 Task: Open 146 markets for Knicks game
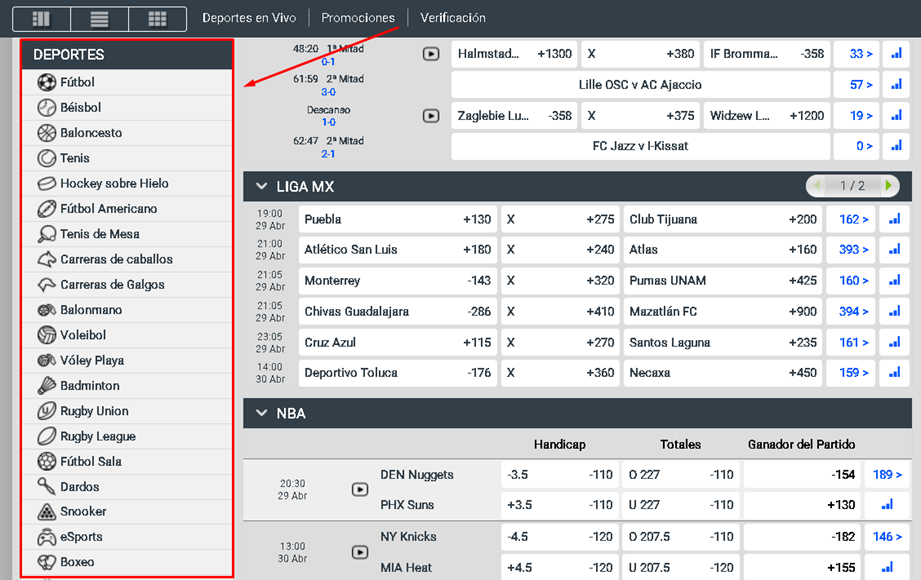click(887, 537)
